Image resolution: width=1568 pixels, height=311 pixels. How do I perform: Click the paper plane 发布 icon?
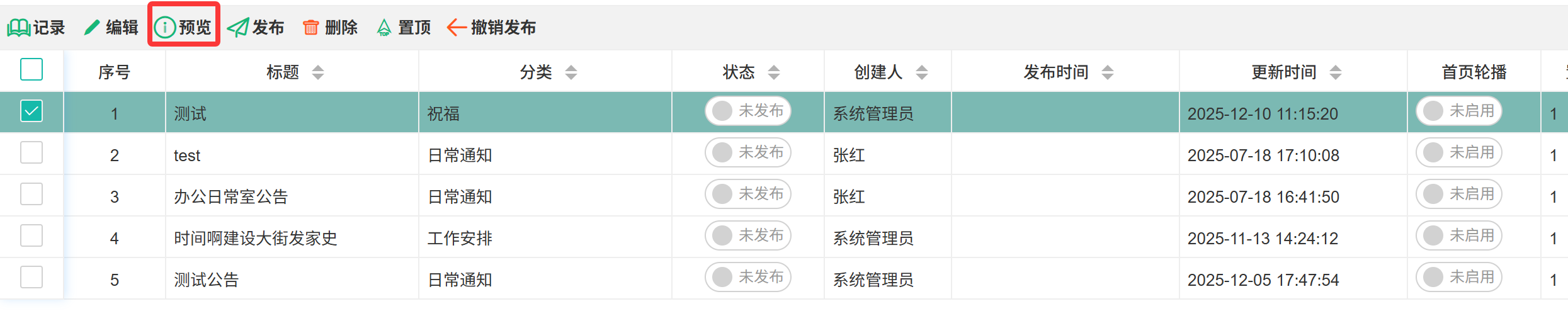(237, 28)
